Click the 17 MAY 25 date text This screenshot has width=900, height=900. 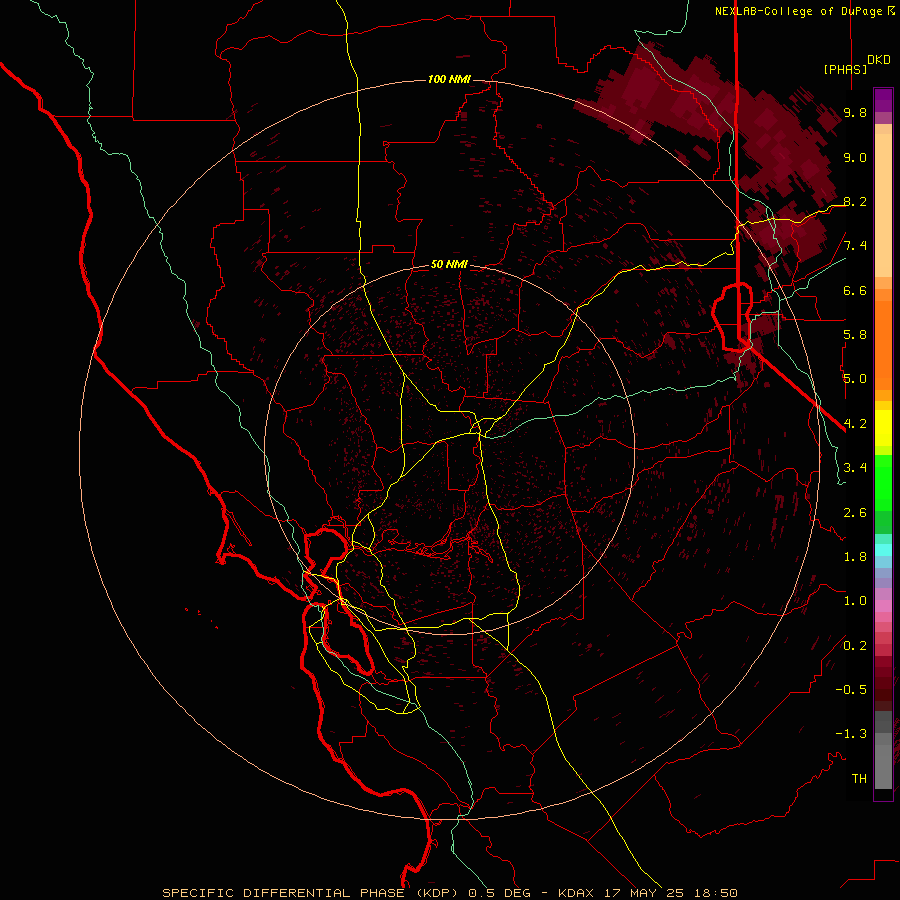[x=645, y=893]
